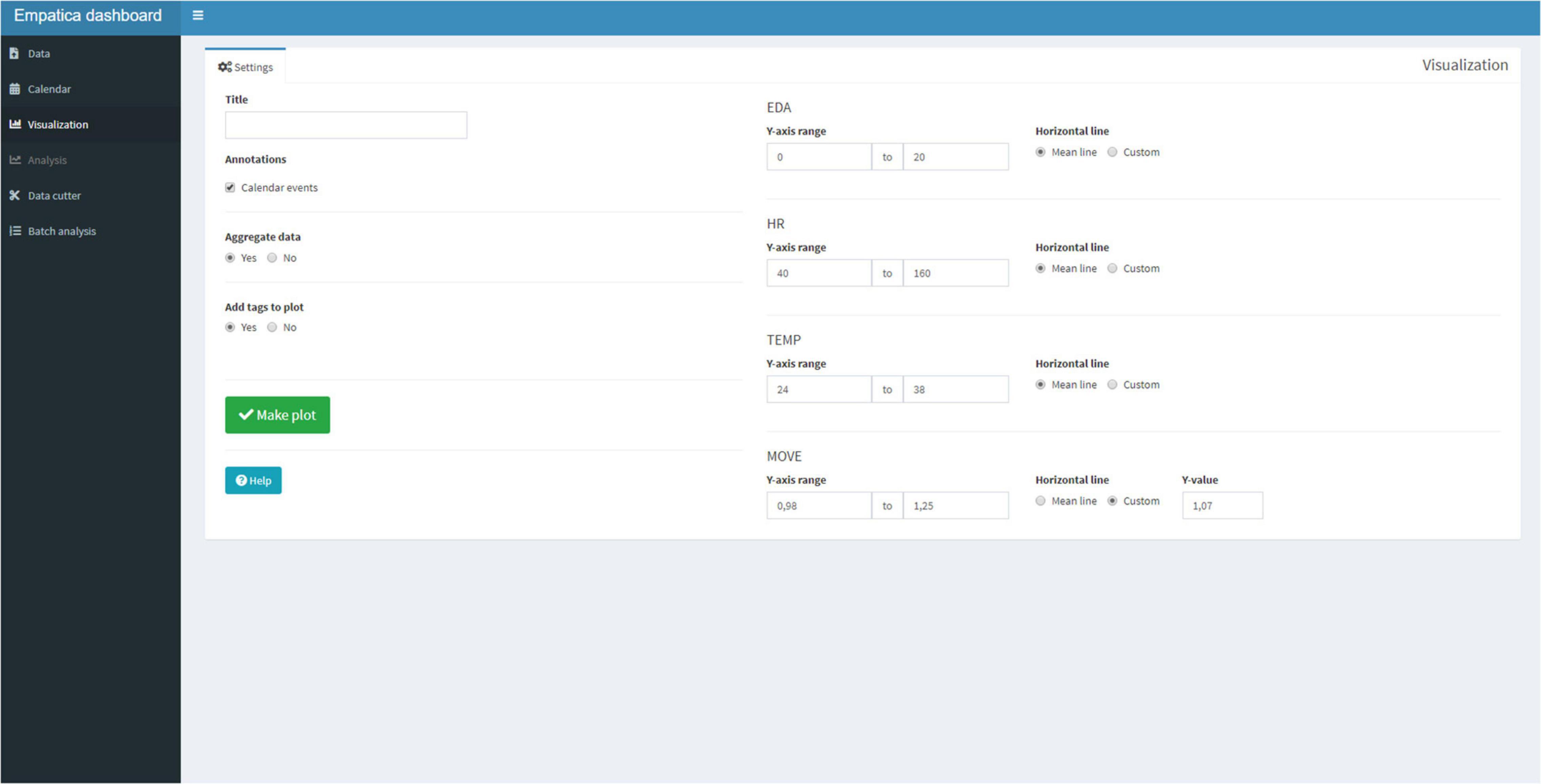The height and width of the screenshot is (784, 1541).
Task: Click the Data cutter scissors icon
Action: [x=15, y=195]
